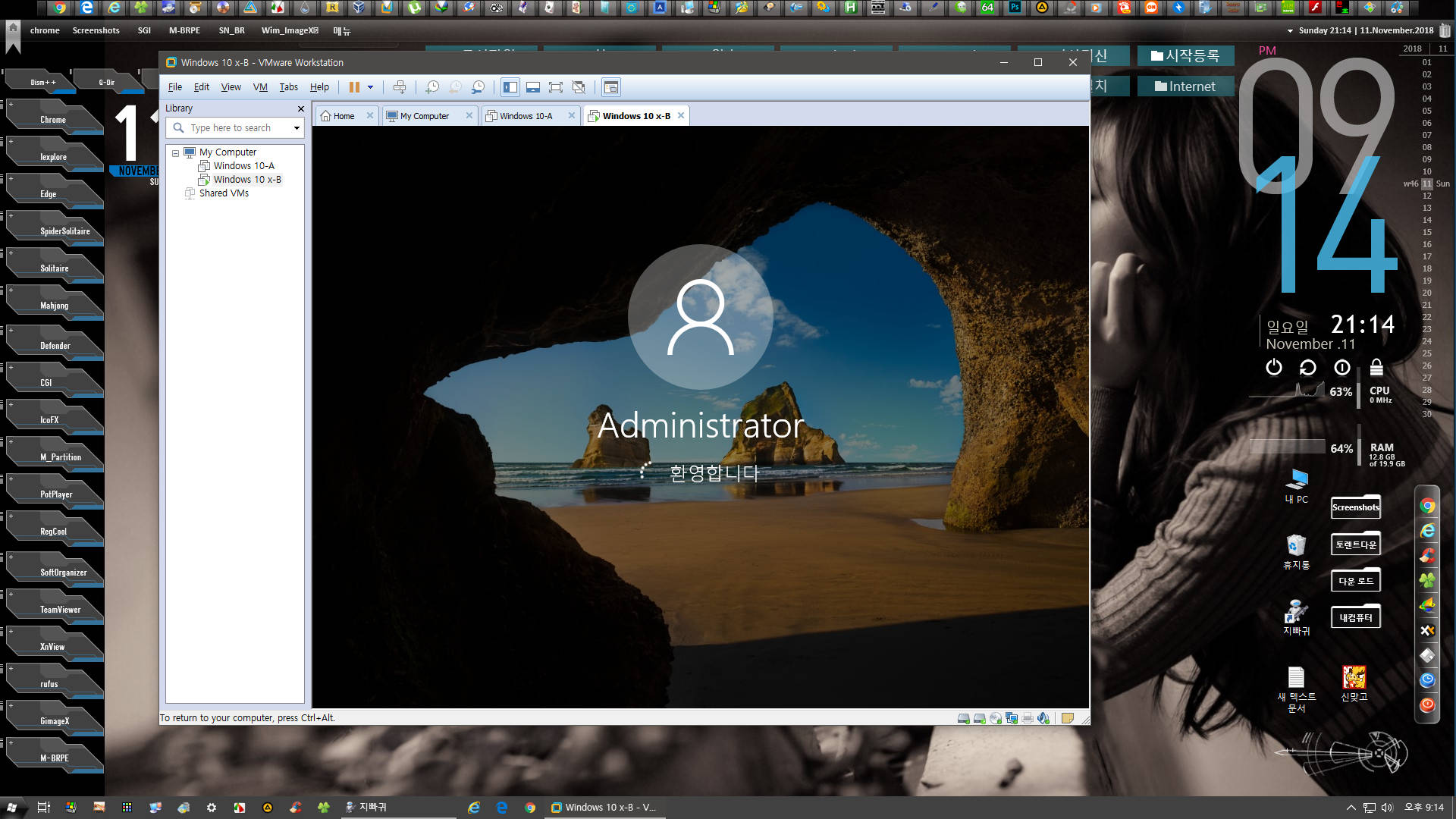
Task: Close the Windows 10 x-B tab
Action: pos(681,115)
